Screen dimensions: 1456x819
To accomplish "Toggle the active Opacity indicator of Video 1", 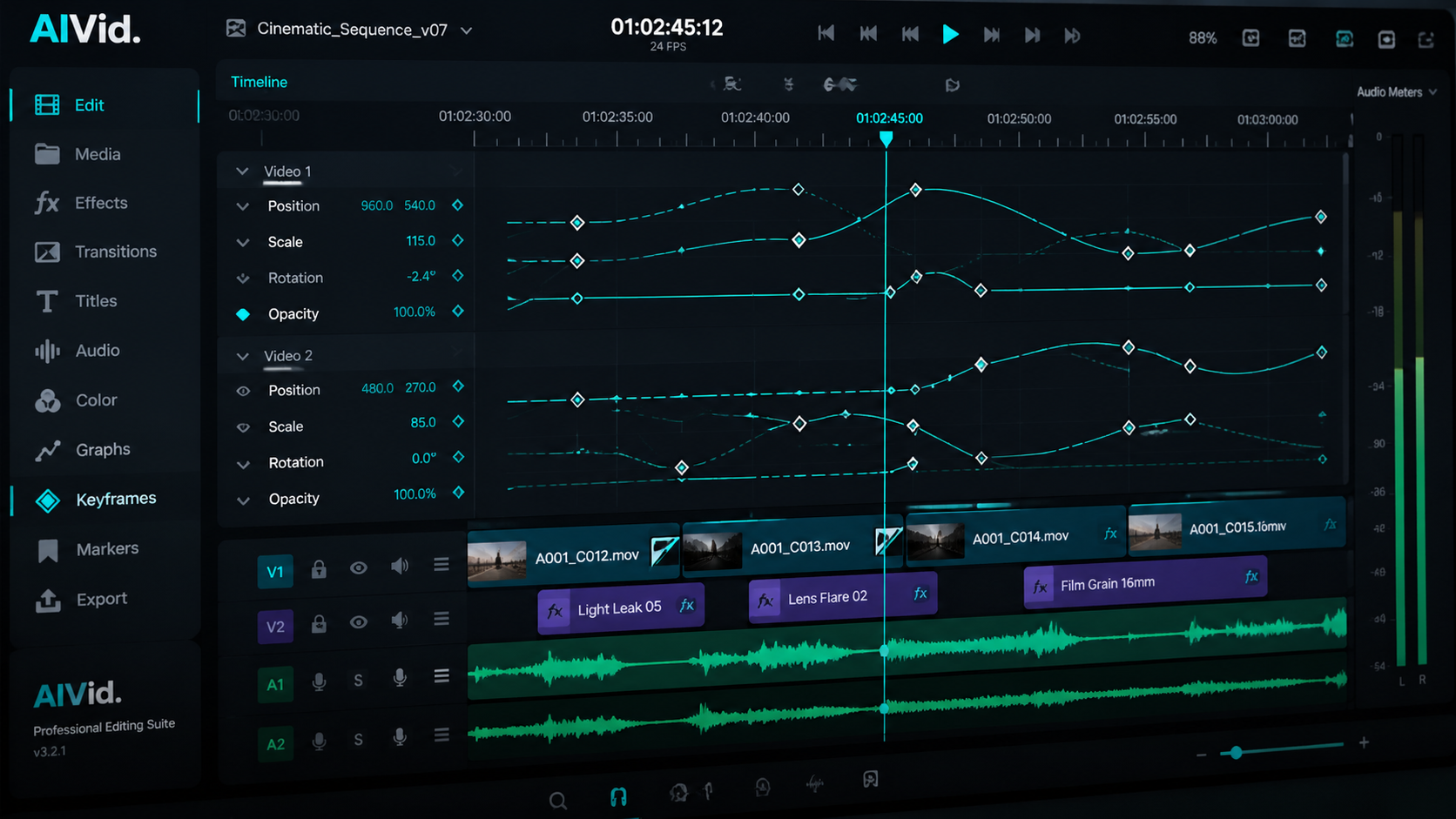I will coord(243,314).
